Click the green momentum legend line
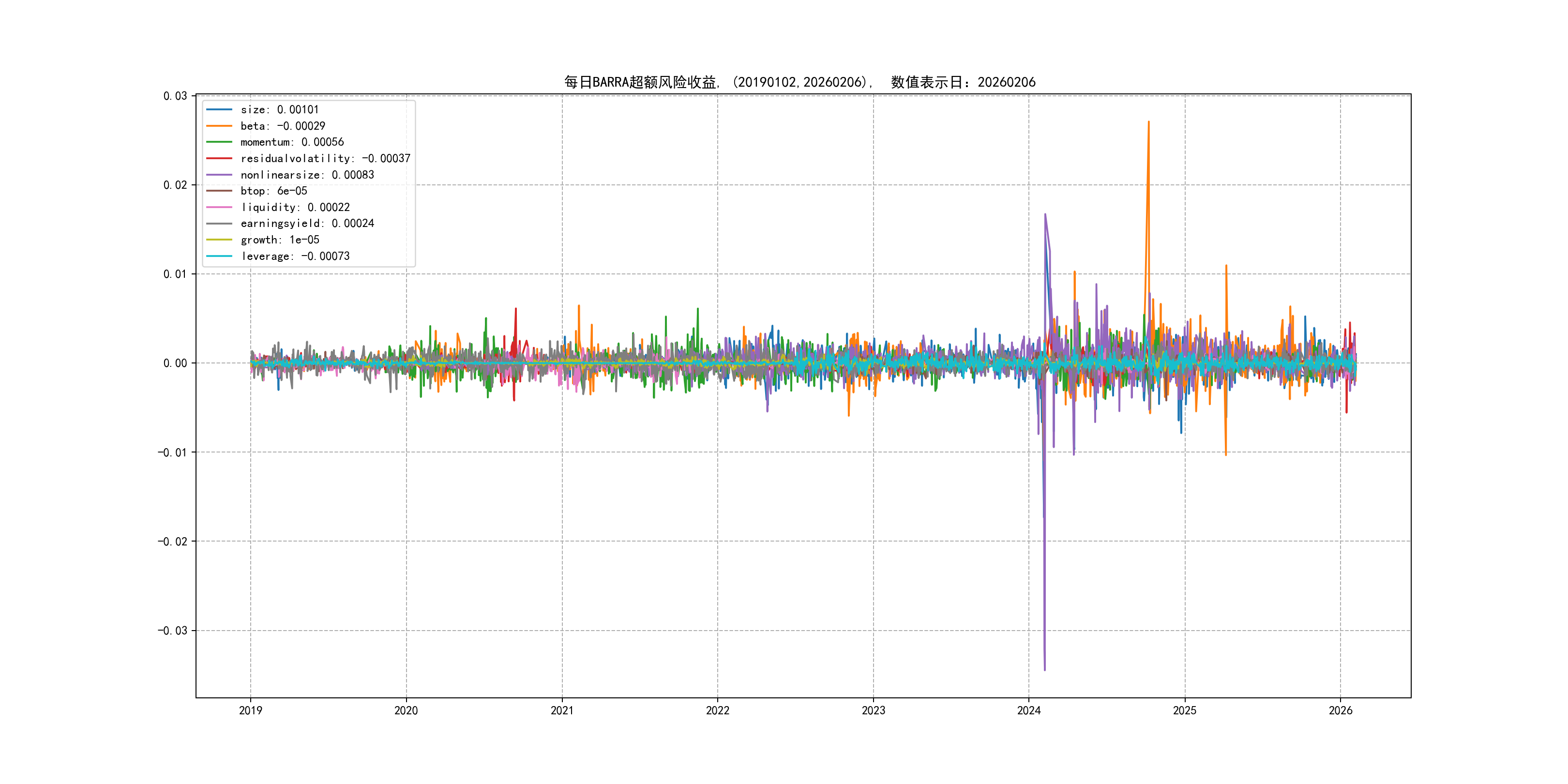Viewport: 1568px width, 784px height. coord(219,142)
